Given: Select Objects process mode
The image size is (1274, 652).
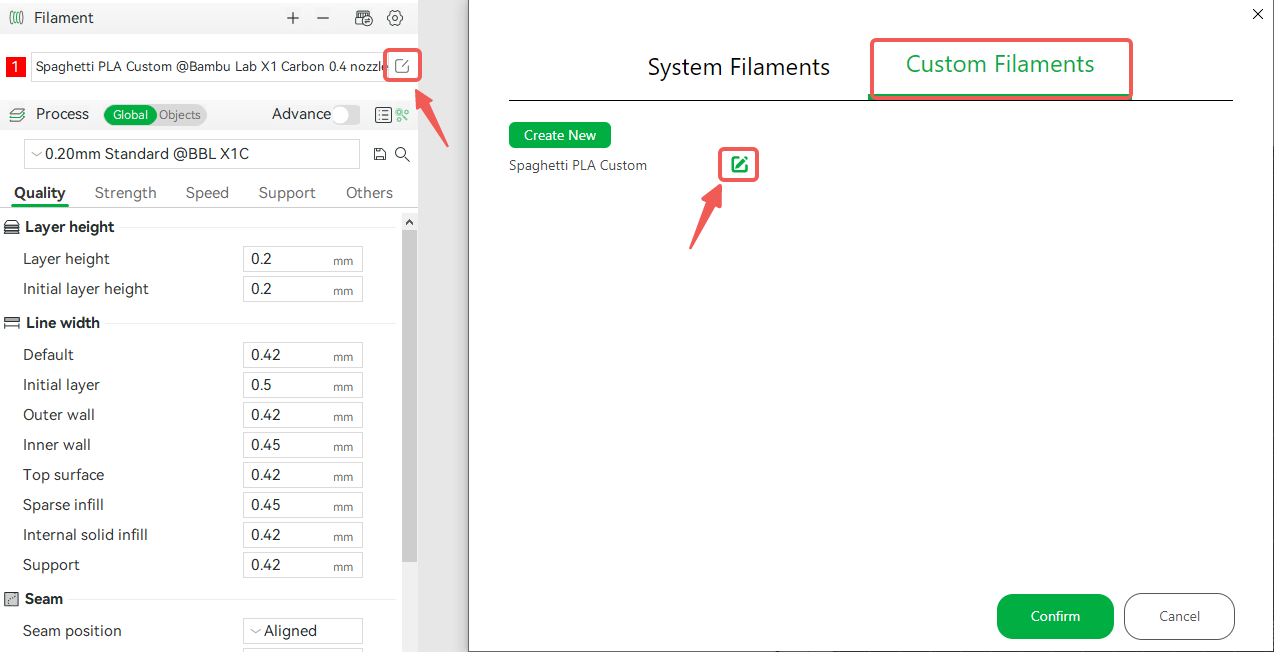Looking at the screenshot, I should (x=180, y=115).
